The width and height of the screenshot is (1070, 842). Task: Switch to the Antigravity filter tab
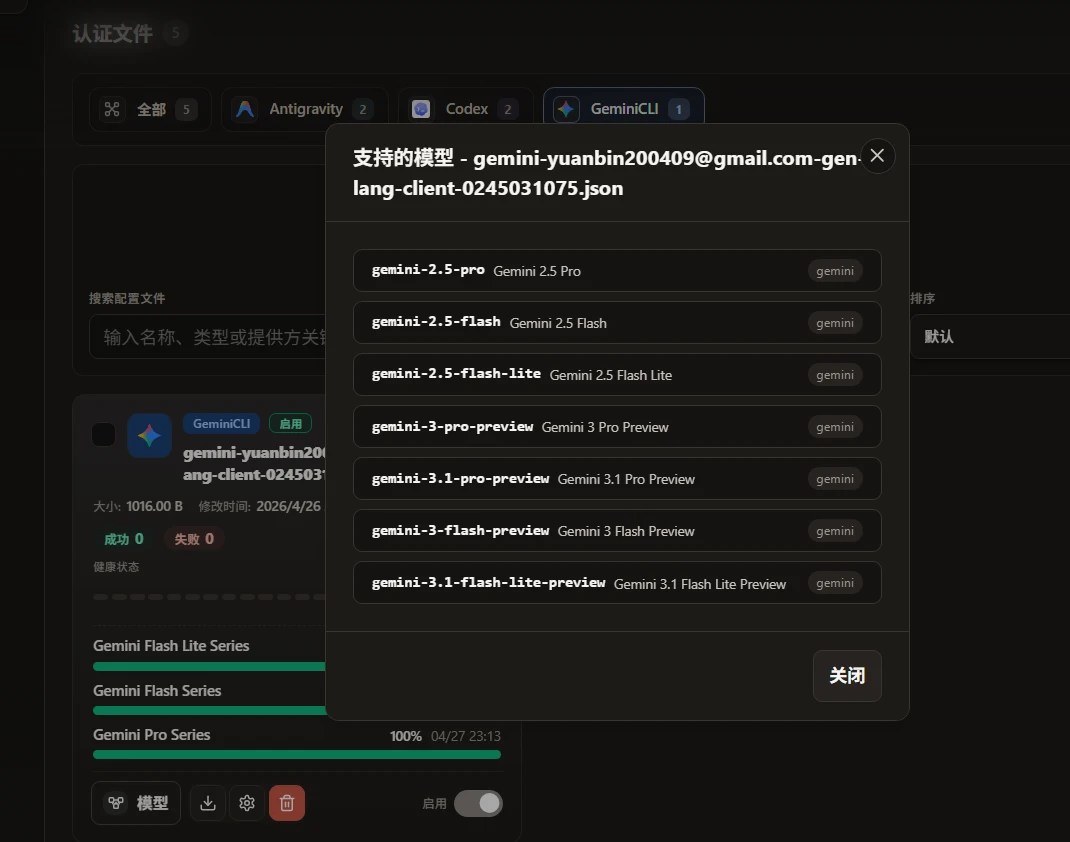point(304,109)
